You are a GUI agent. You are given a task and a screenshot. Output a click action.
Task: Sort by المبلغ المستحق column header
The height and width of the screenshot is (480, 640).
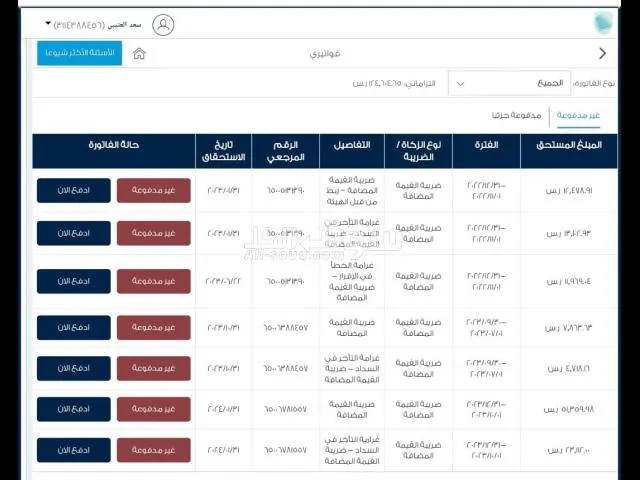coord(569,145)
